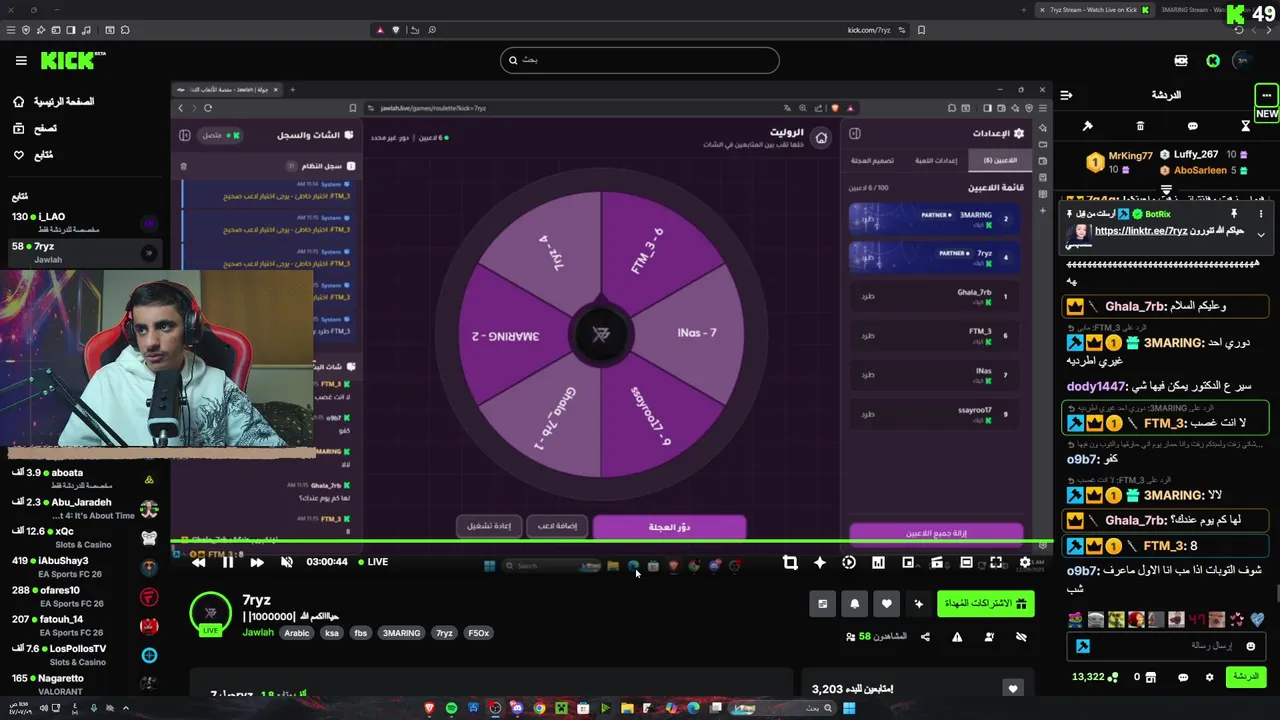Click the sparkle button beside gifted subs
This screenshot has width=1280, height=720.
coord(918,603)
